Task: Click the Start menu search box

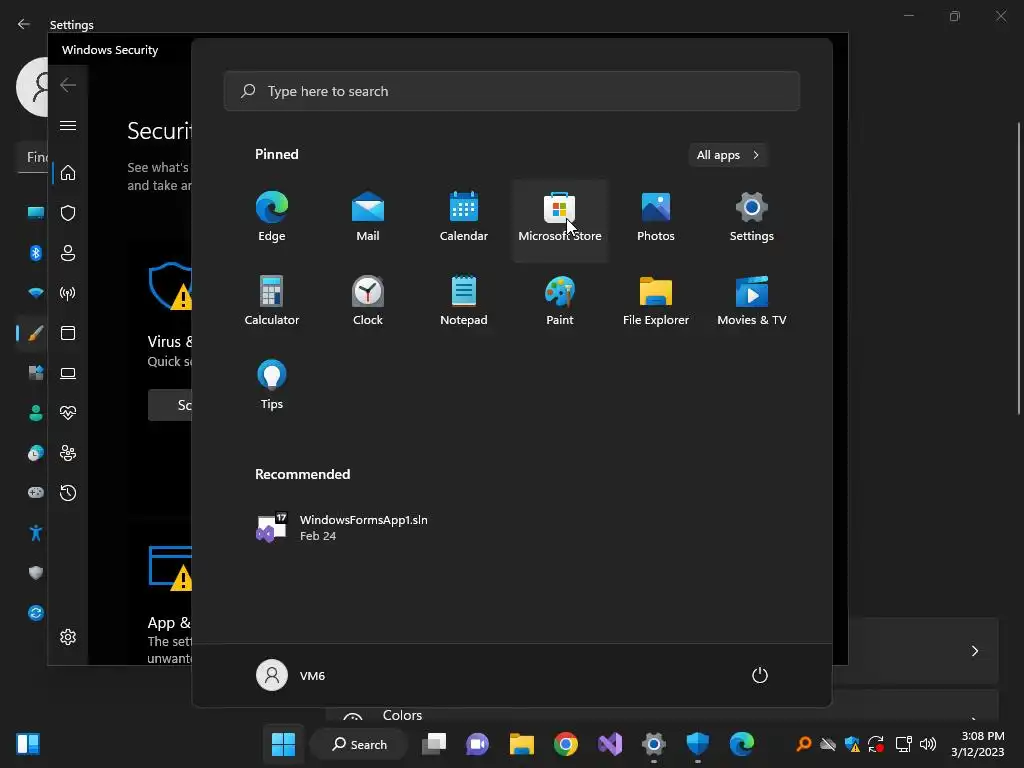Action: (x=511, y=91)
